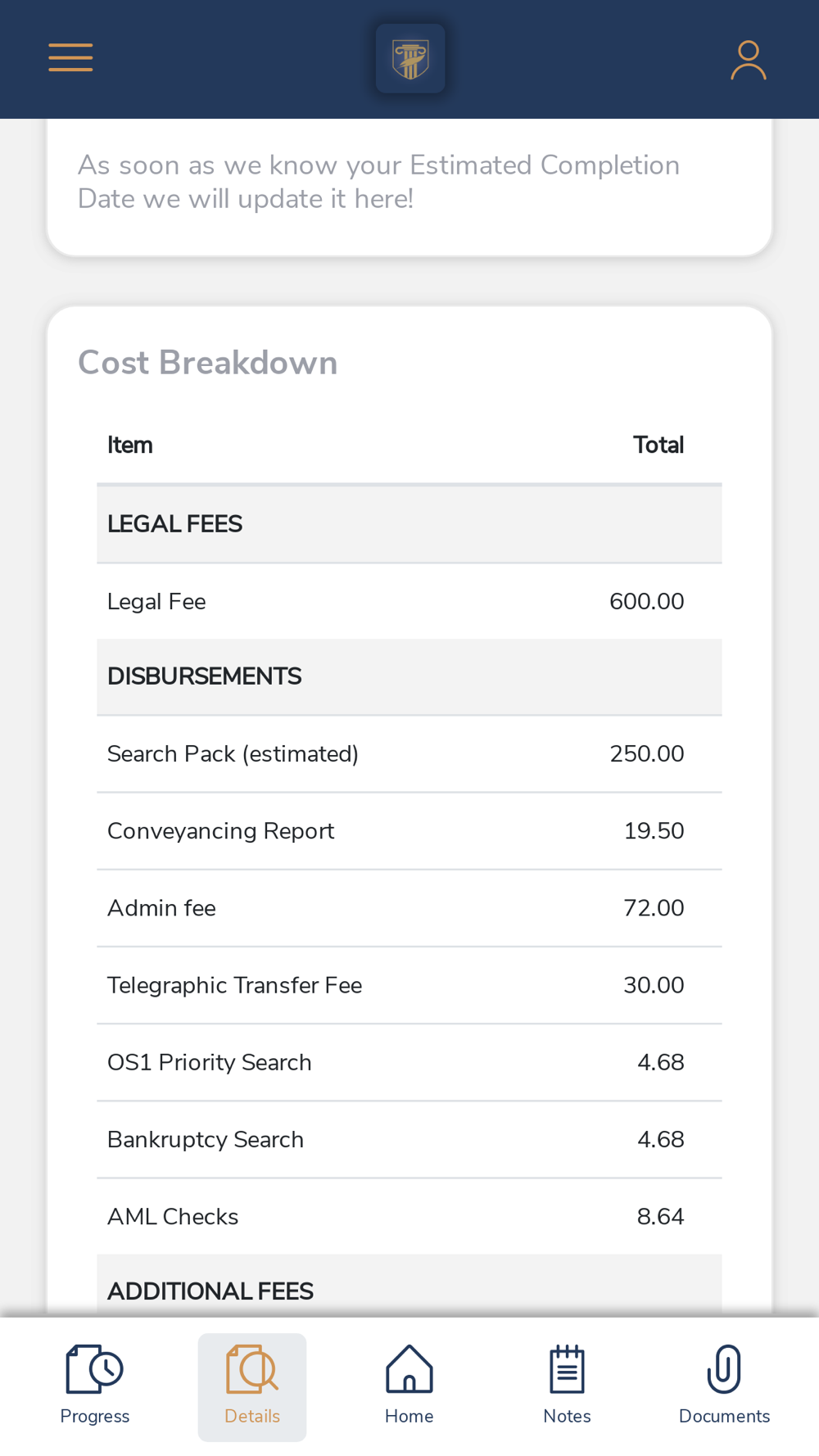Open the hamburger menu
The width and height of the screenshot is (819, 1456).
(x=70, y=58)
